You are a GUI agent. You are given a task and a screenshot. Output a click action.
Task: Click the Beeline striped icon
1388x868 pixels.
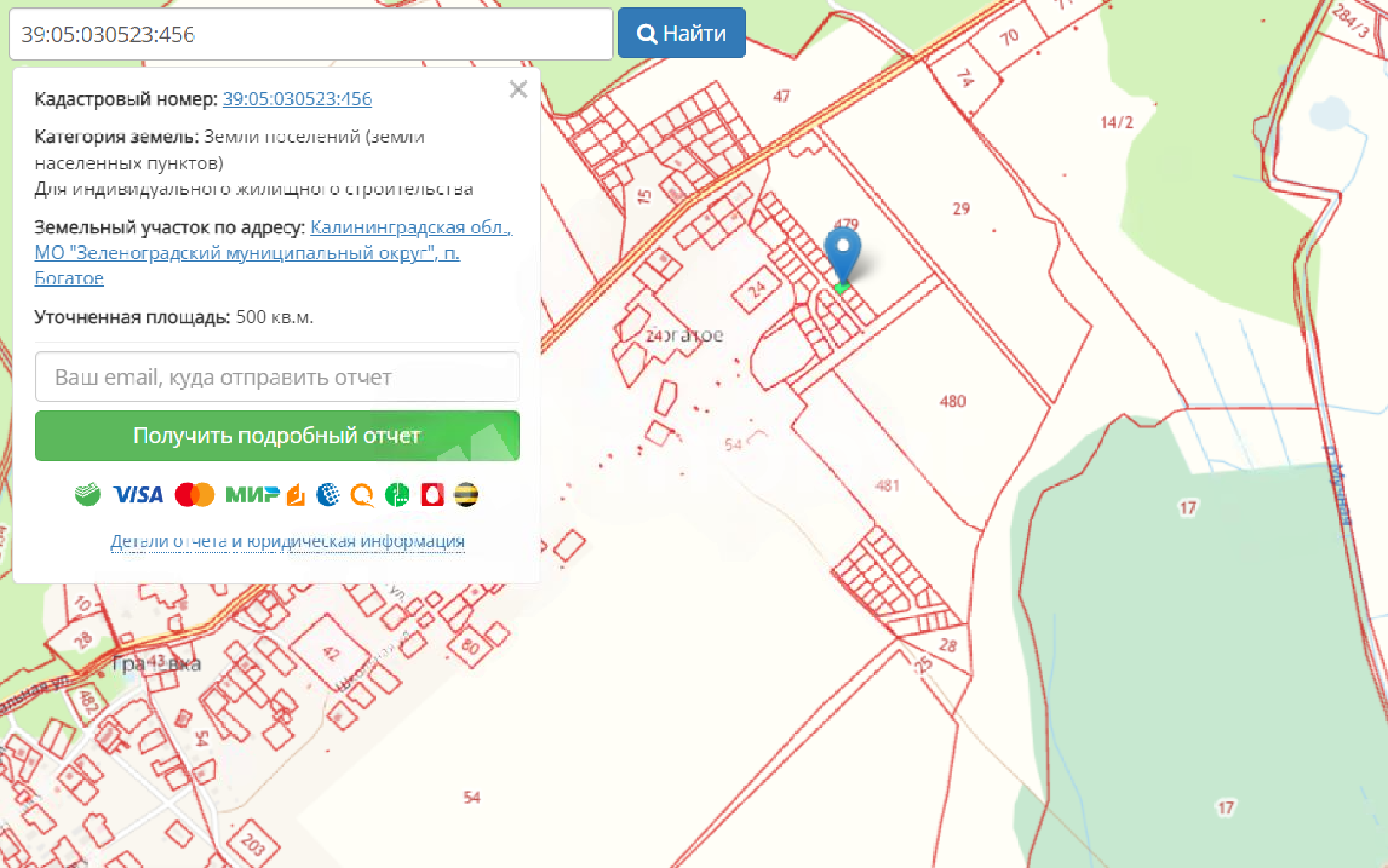tap(467, 494)
